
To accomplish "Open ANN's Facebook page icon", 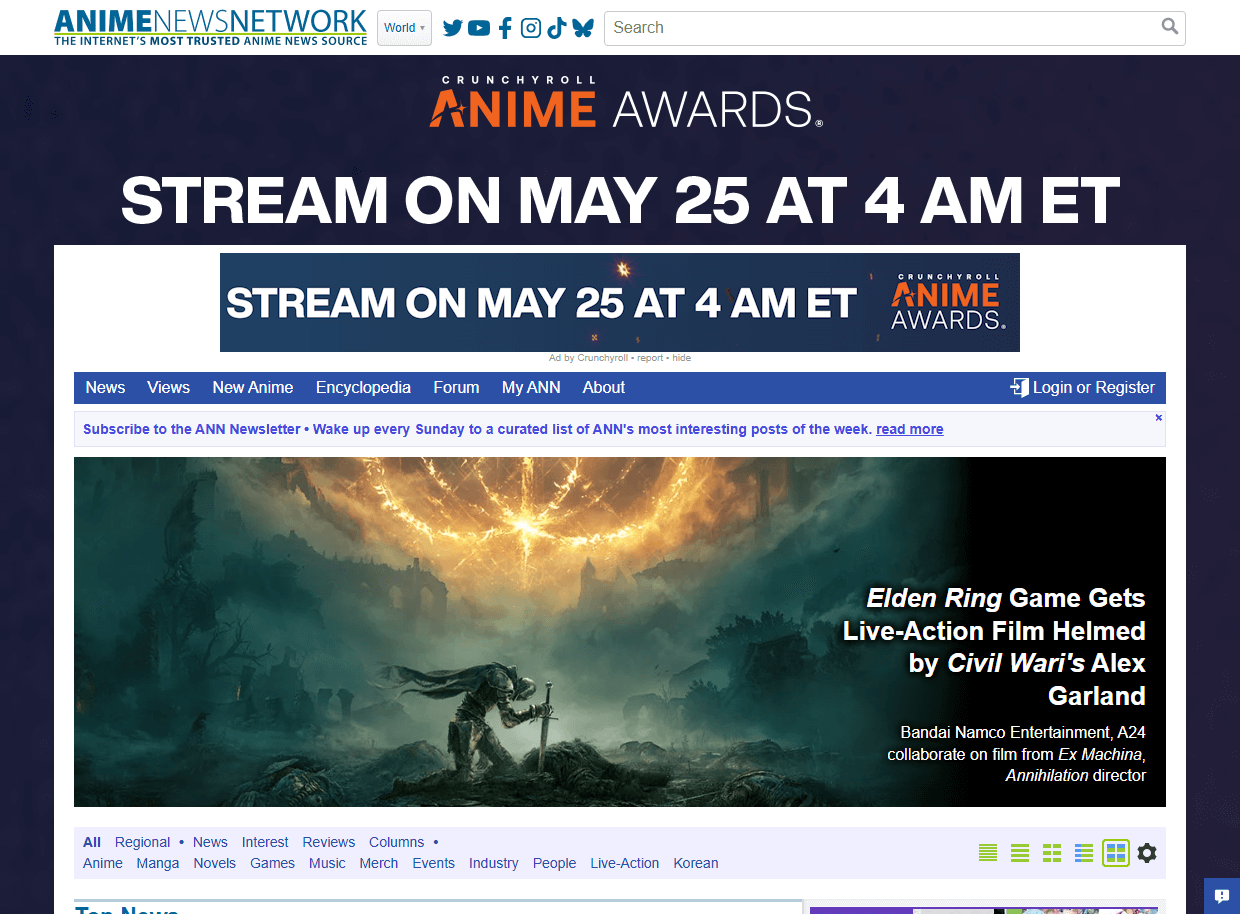I will click(x=505, y=28).
